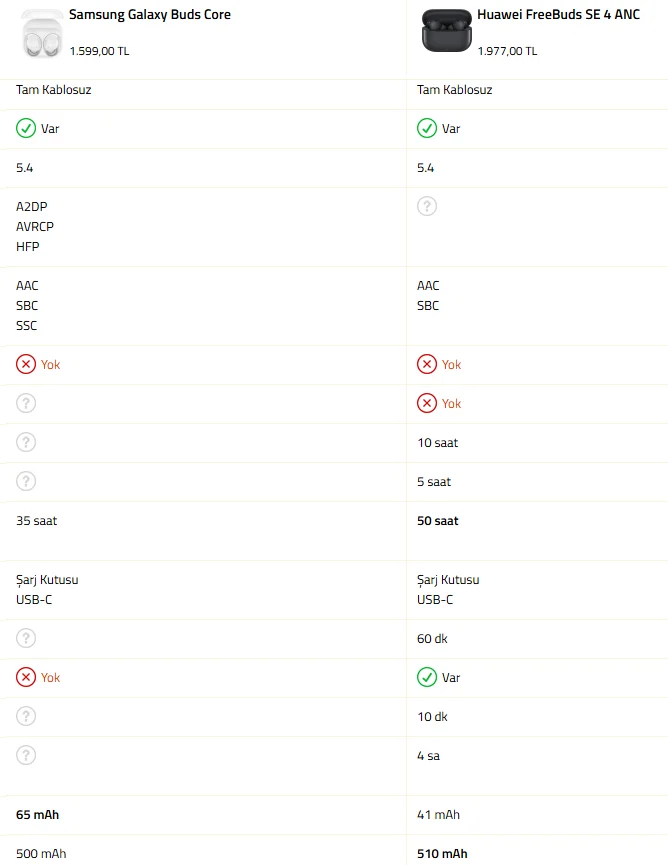668x865 pixels.
Task: Click the 1.977,00 TL Huawei price
Action: pyautogui.click(x=507, y=50)
